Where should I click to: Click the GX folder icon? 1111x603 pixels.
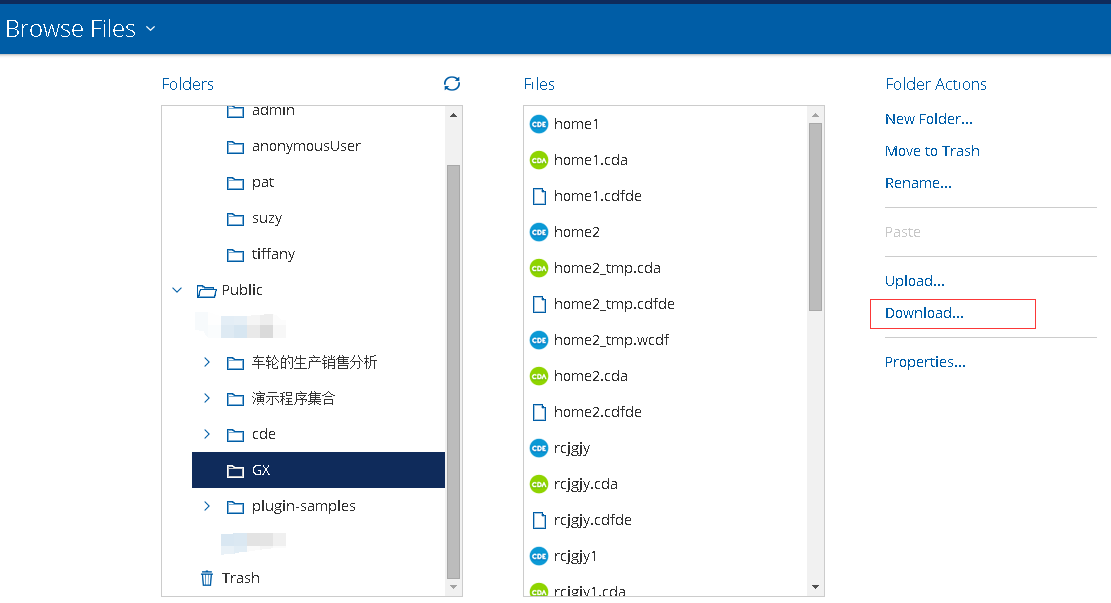(x=235, y=470)
